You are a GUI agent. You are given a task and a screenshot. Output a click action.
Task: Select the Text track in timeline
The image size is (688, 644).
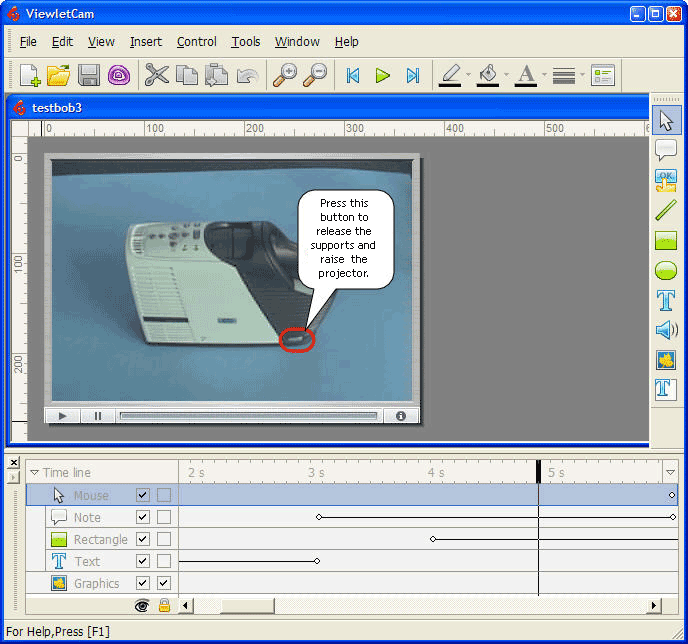click(x=87, y=561)
